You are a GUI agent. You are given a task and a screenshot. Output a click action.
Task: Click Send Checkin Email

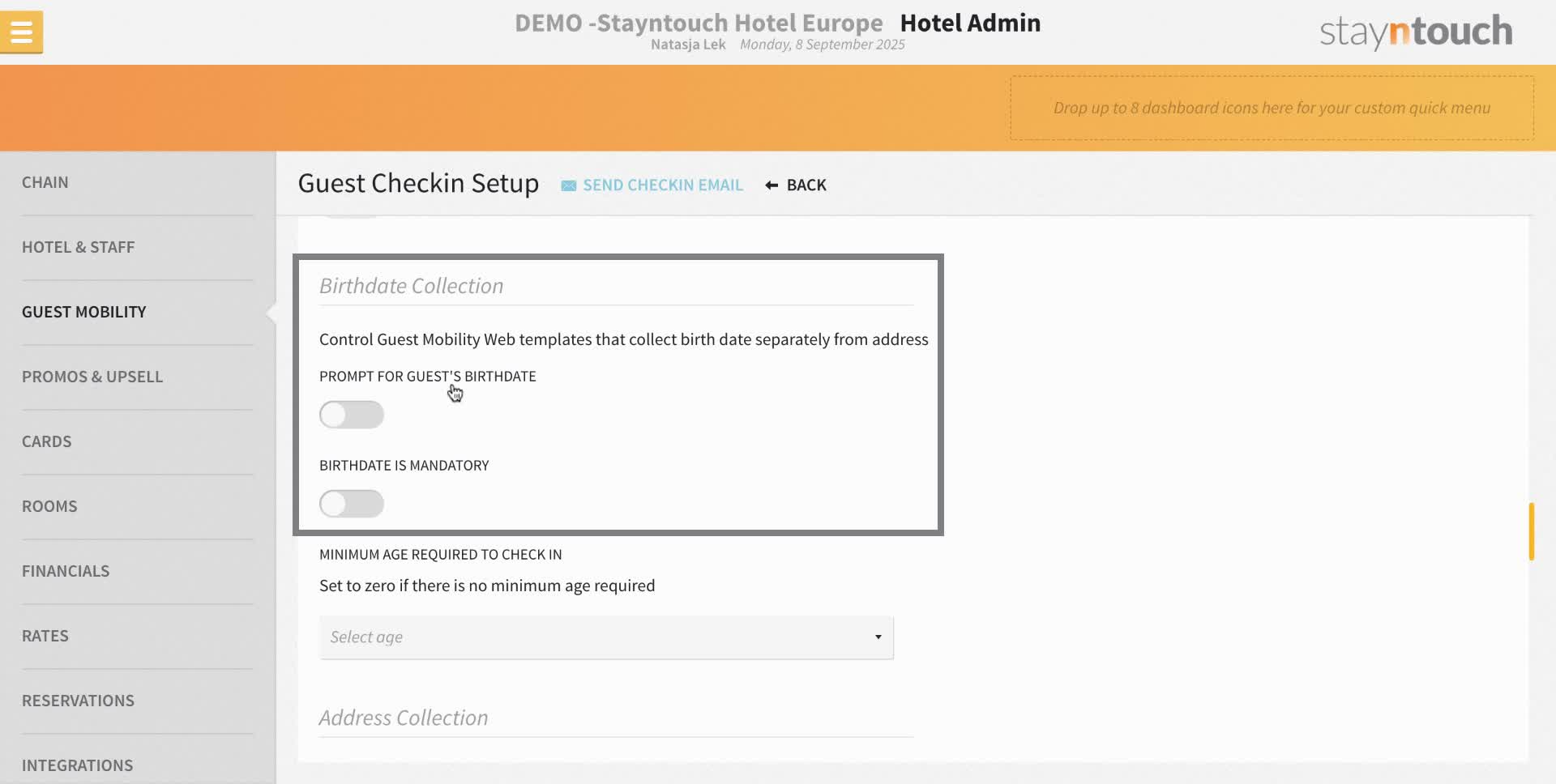[x=663, y=185]
